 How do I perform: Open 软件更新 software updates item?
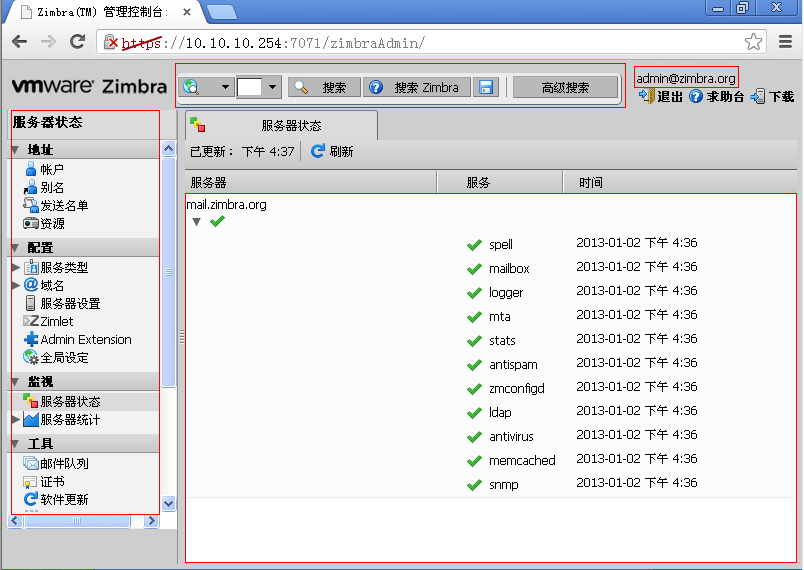pos(56,499)
